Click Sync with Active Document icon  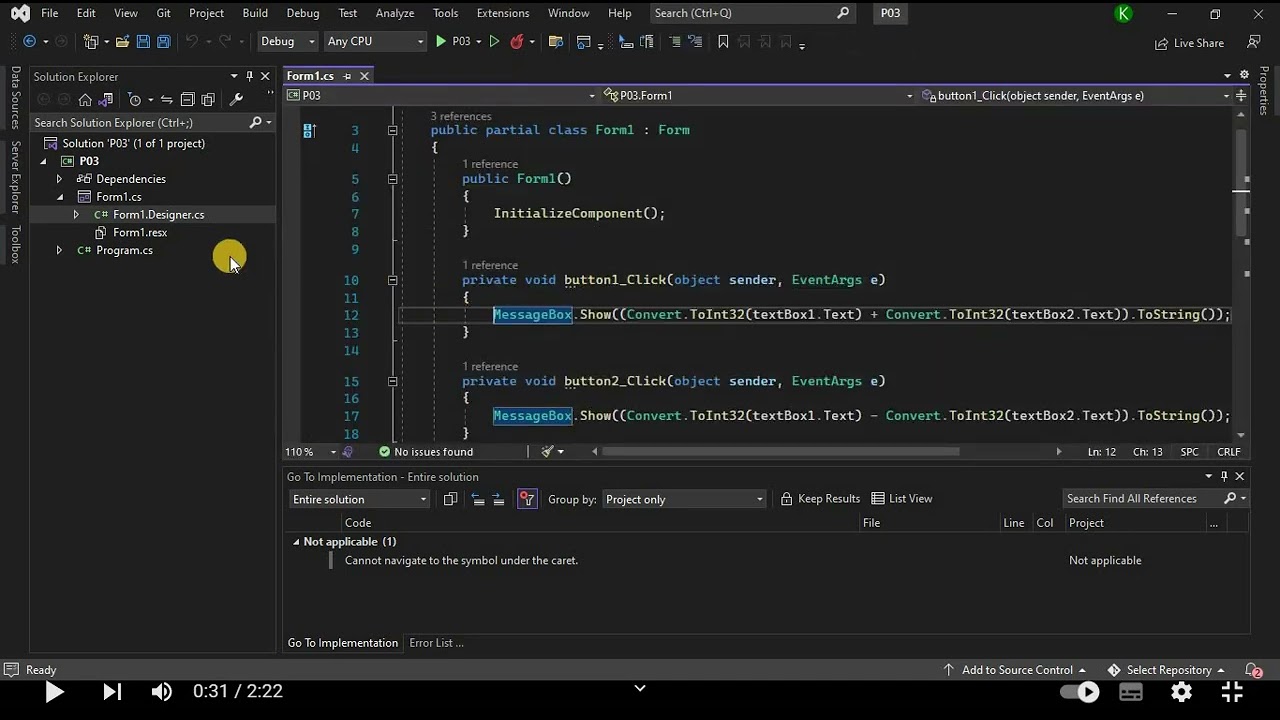(x=166, y=99)
